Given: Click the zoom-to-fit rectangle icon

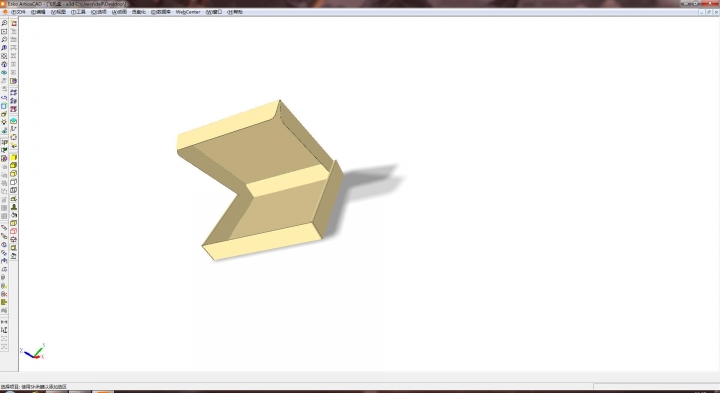Looking at the screenshot, I should tap(4, 31).
